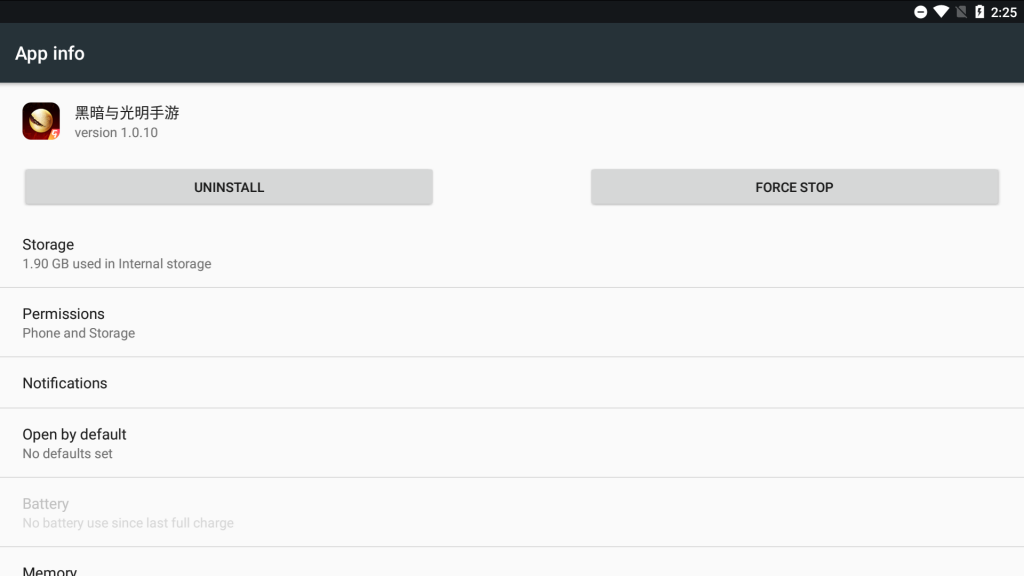The image size is (1024, 576).
Task: Tap the No defaults set text
Action: point(68,453)
